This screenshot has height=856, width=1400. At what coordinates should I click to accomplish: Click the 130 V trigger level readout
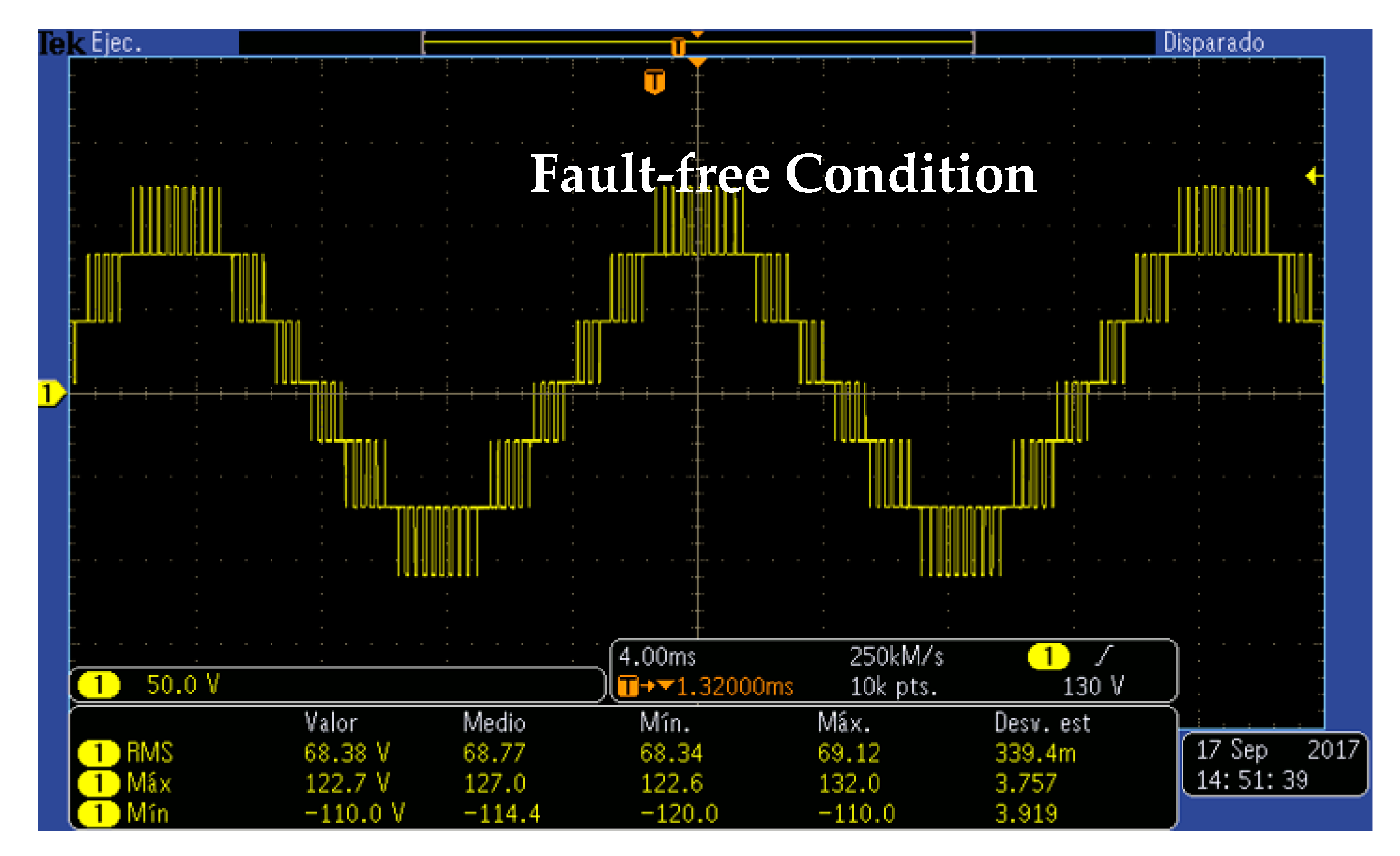[1092, 686]
